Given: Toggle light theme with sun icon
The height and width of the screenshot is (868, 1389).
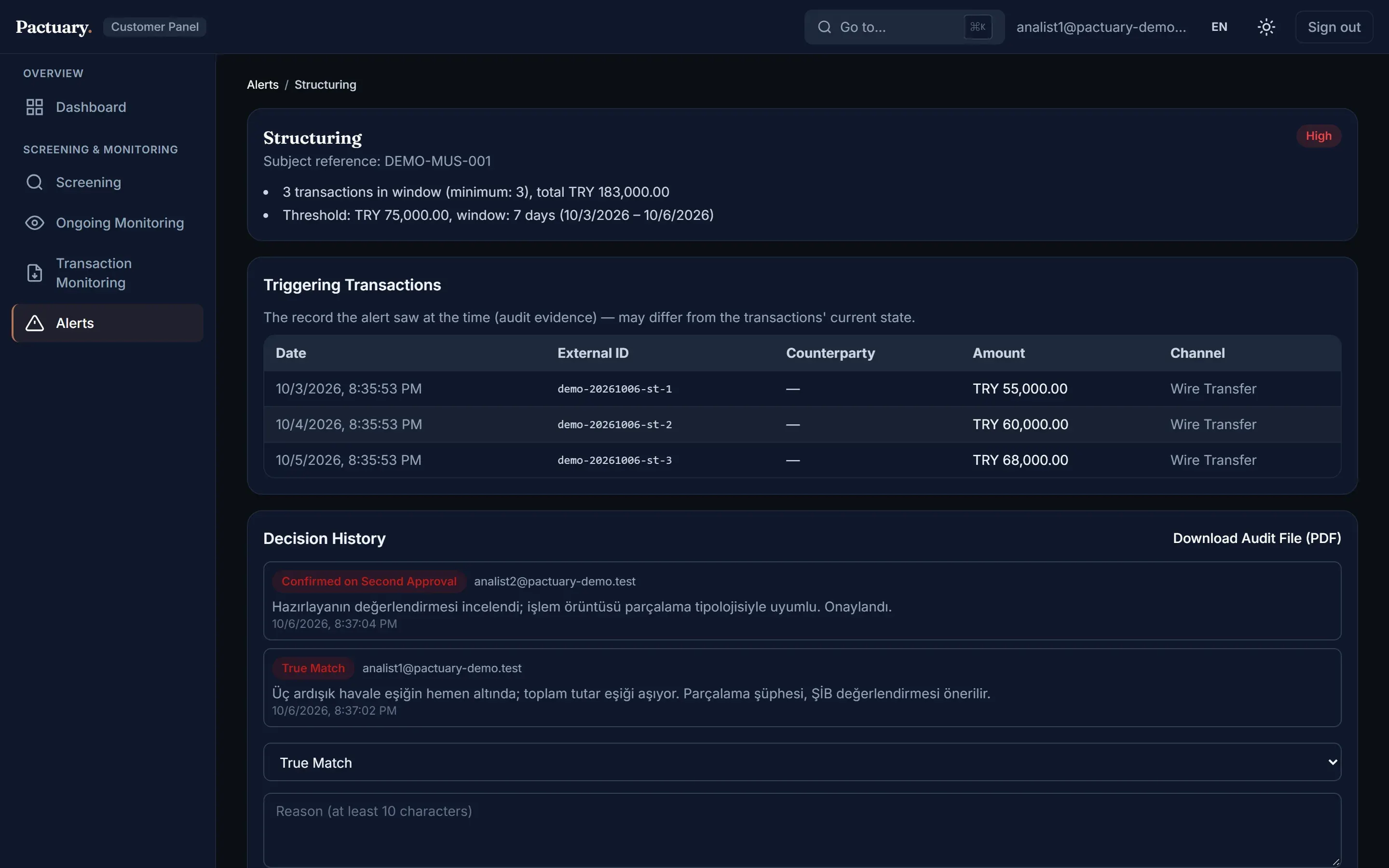Looking at the screenshot, I should [1266, 27].
